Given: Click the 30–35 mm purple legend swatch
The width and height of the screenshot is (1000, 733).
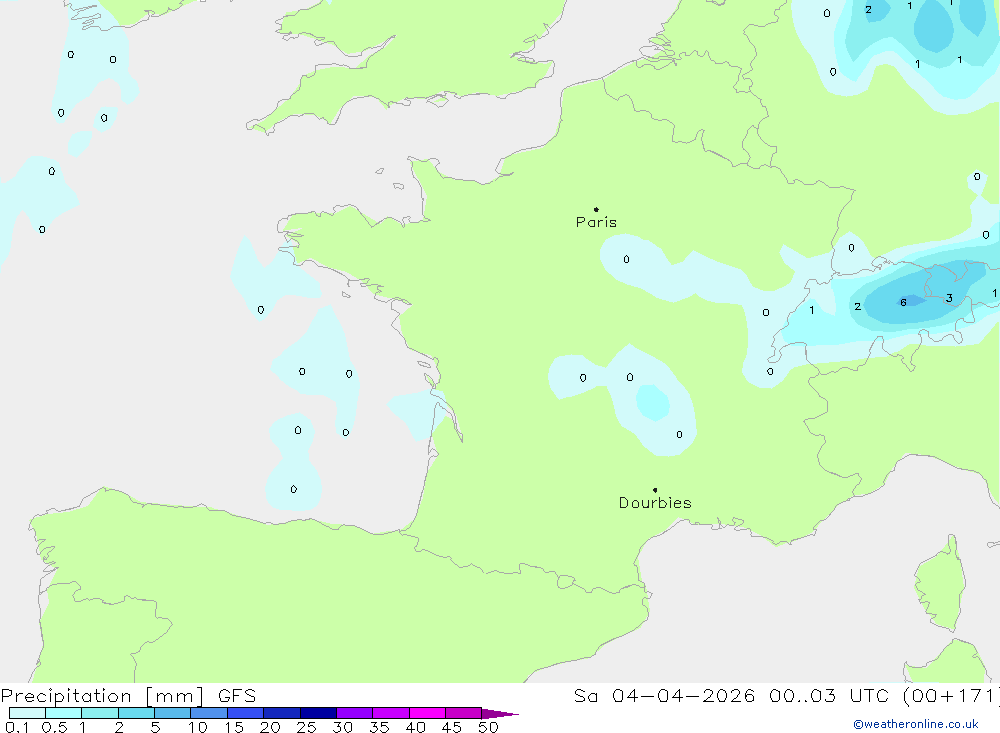Looking at the screenshot, I should (x=354, y=713).
